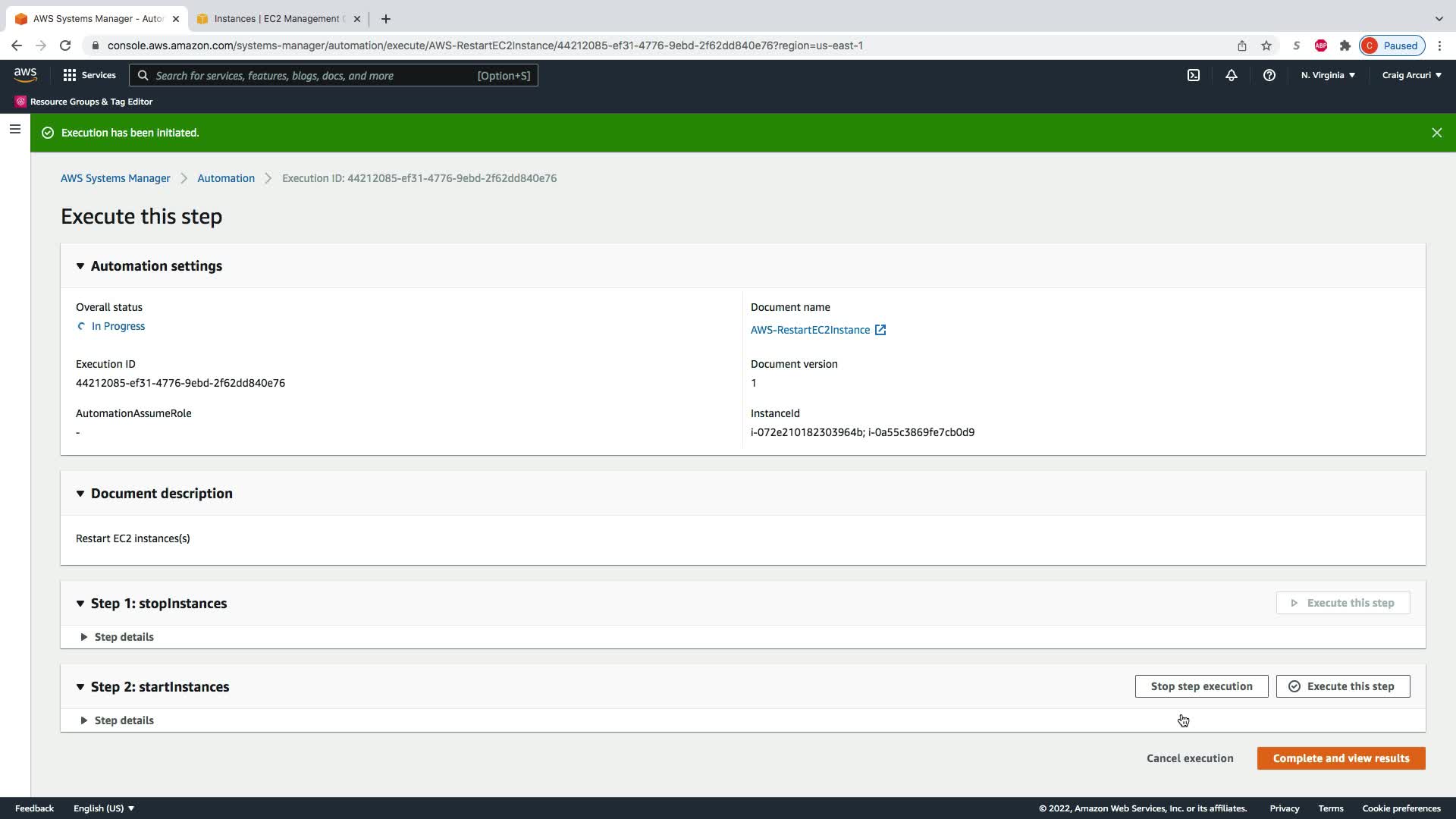
Task: Dismiss the green execution initiated banner
Action: pyautogui.click(x=1436, y=133)
